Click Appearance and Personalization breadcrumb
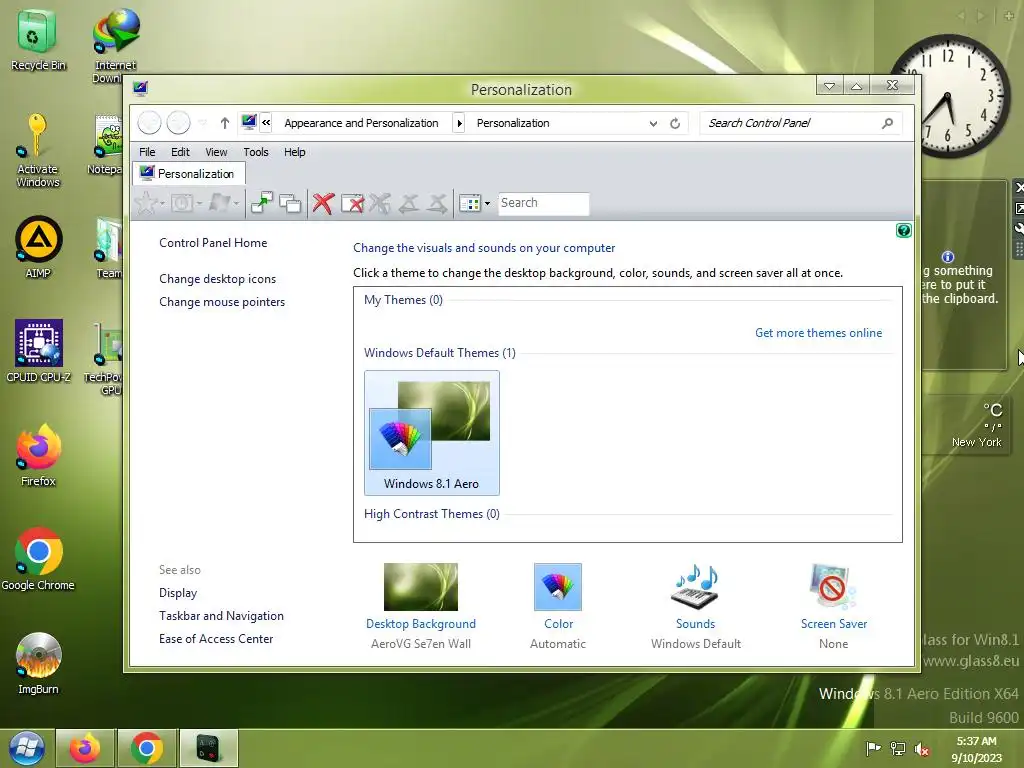Image resolution: width=1024 pixels, height=768 pixels. 361,123
